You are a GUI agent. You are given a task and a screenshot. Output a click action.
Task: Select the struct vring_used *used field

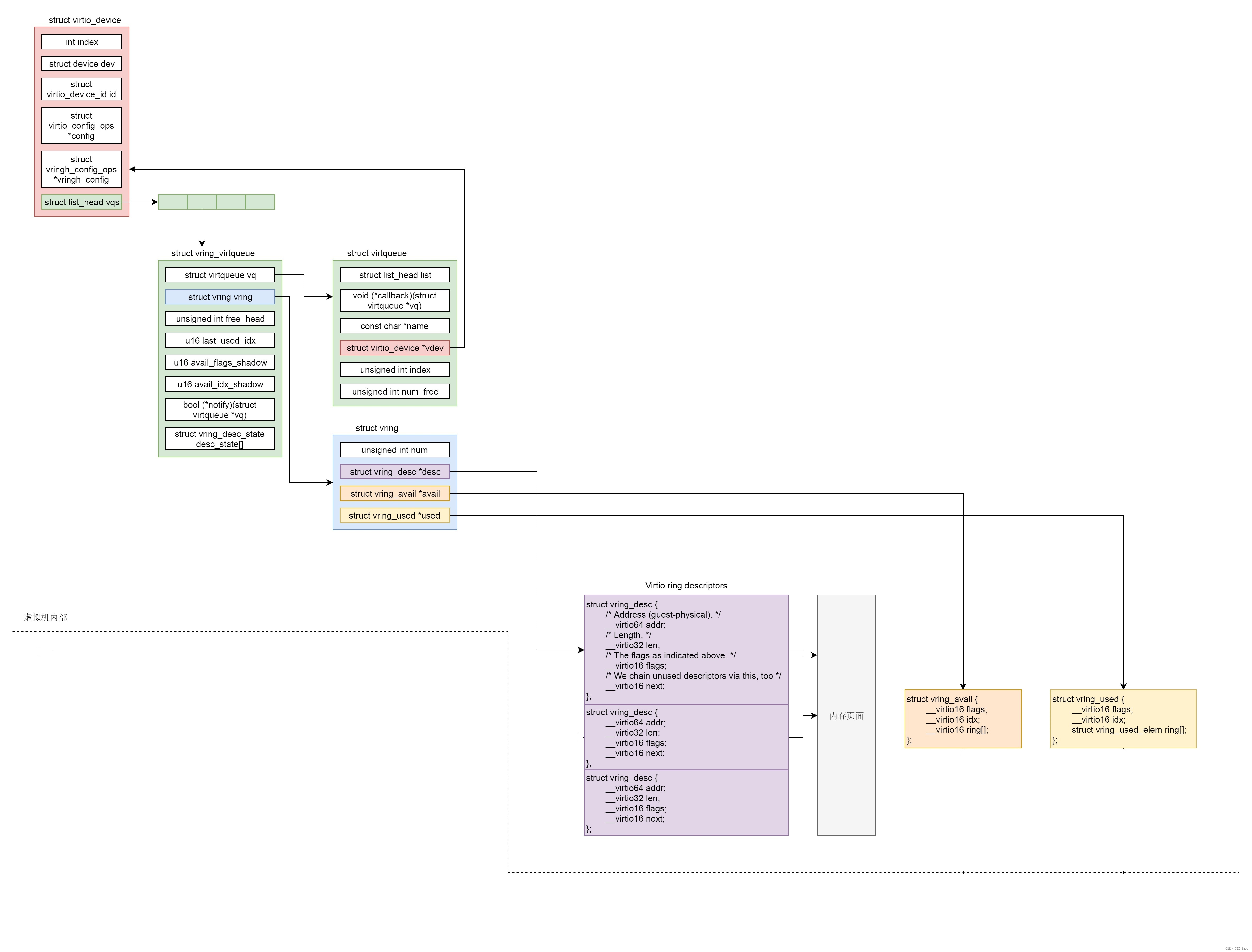coord(394,515)
